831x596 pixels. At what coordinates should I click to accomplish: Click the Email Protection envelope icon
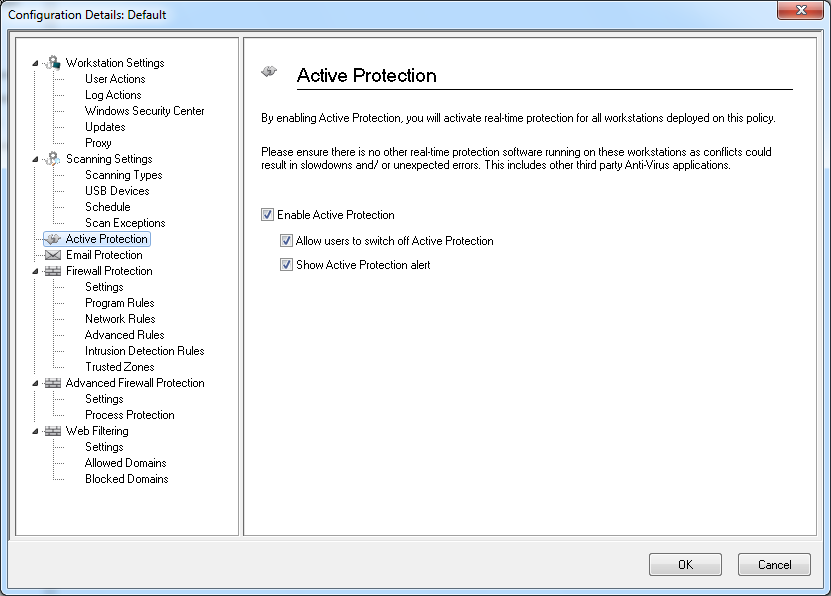pos(53,255)
